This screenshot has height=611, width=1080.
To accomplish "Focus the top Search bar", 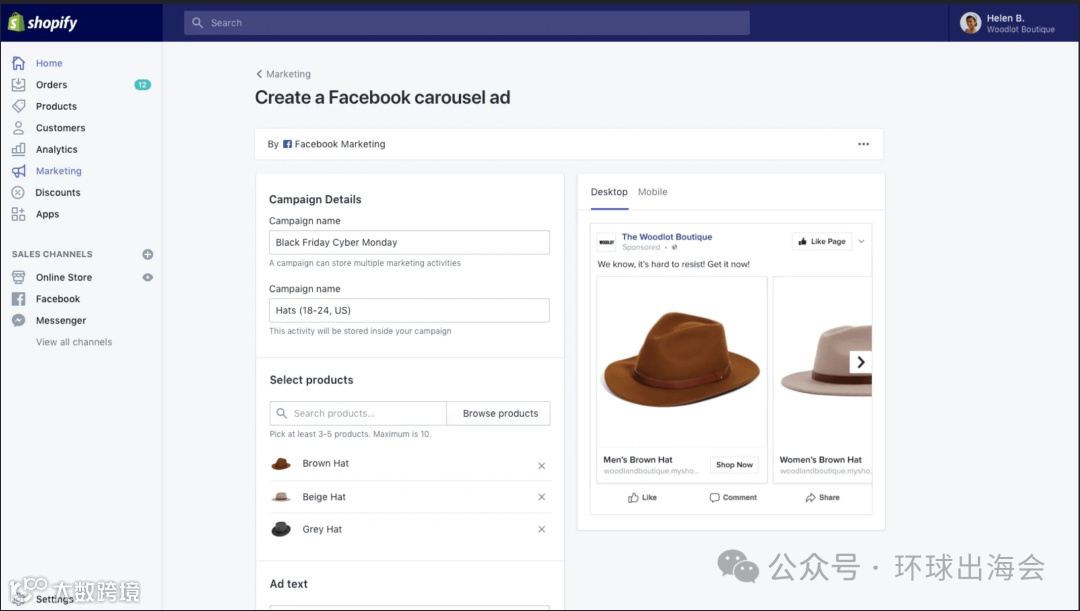I will (467, 23).
